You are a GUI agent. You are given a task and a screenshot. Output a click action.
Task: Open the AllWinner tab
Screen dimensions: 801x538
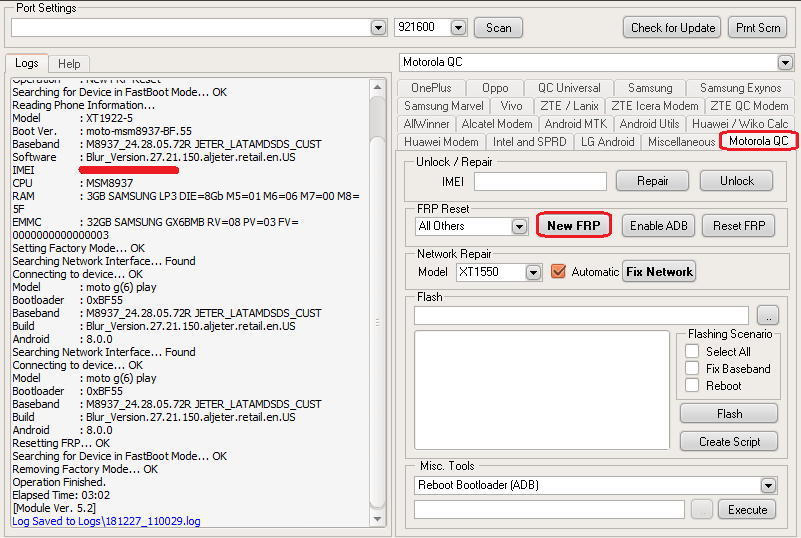pyautogui.click(x=426, y=124)
